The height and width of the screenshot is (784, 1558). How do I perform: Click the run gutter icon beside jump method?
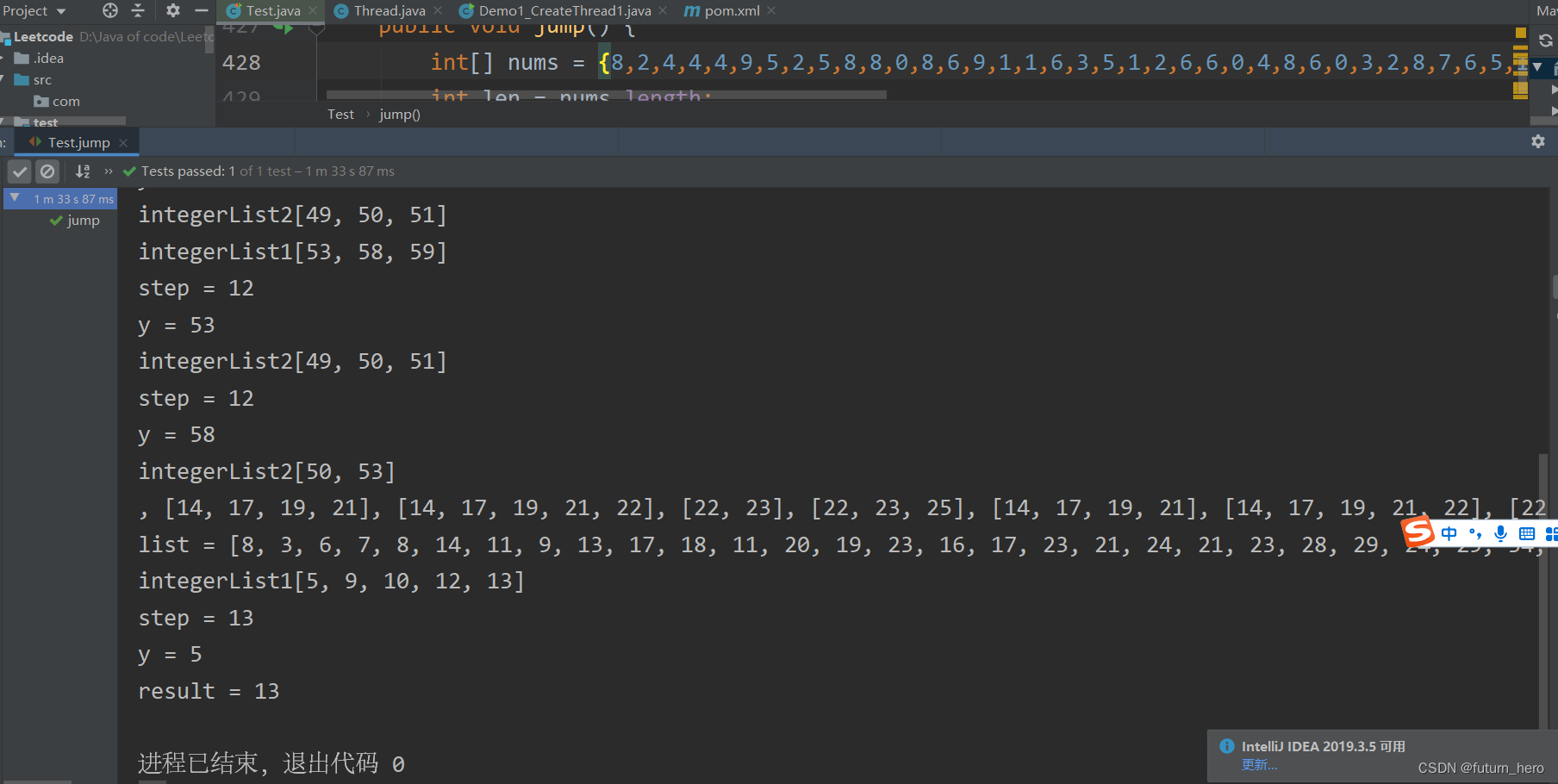(284, 28)
